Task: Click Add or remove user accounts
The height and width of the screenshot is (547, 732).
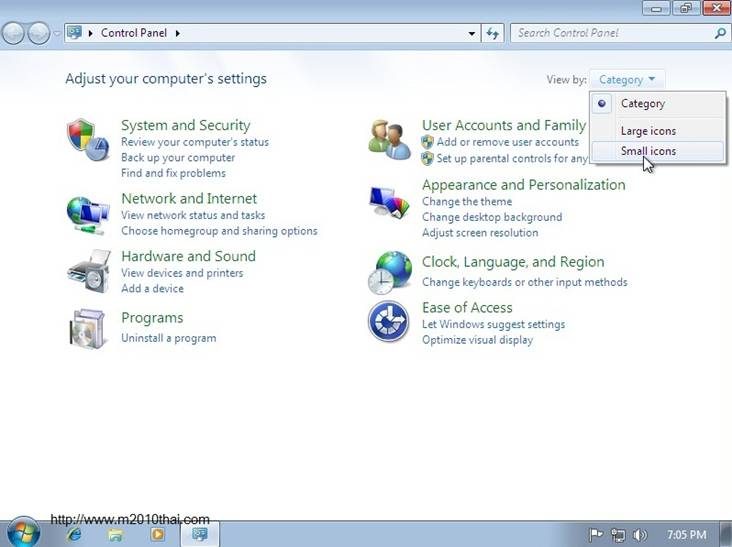Action: pos(507,142)
